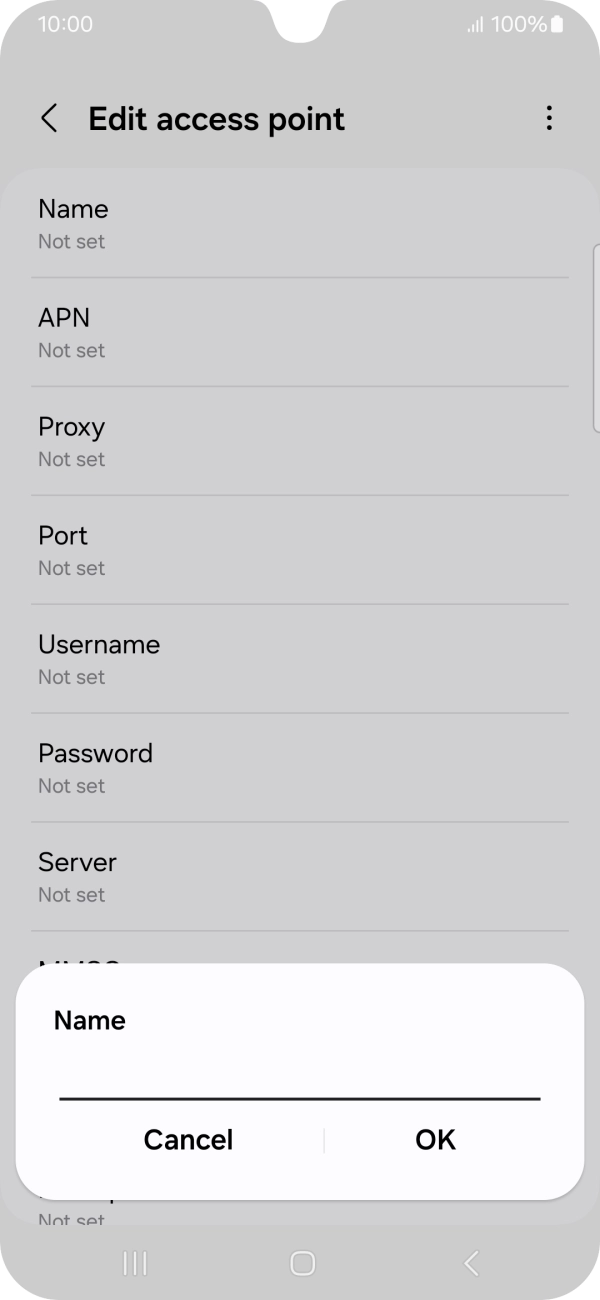Select the Server setting row
600x1300 pixels.
pyautogui.click(x=300, y=876)
